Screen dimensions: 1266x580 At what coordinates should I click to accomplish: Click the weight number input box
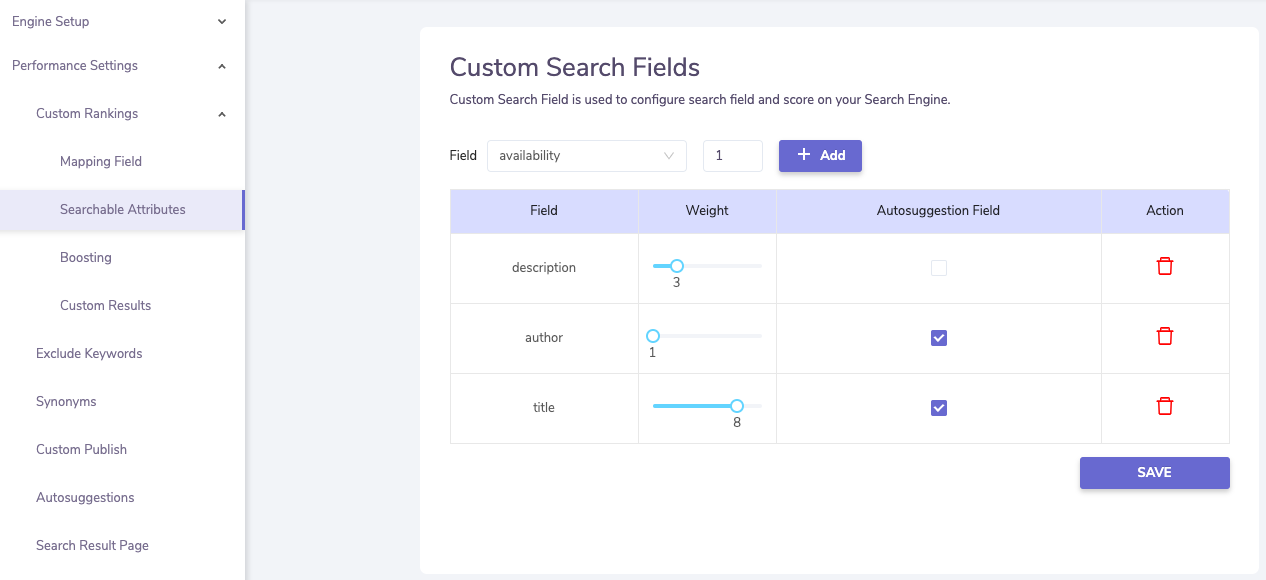732,156
